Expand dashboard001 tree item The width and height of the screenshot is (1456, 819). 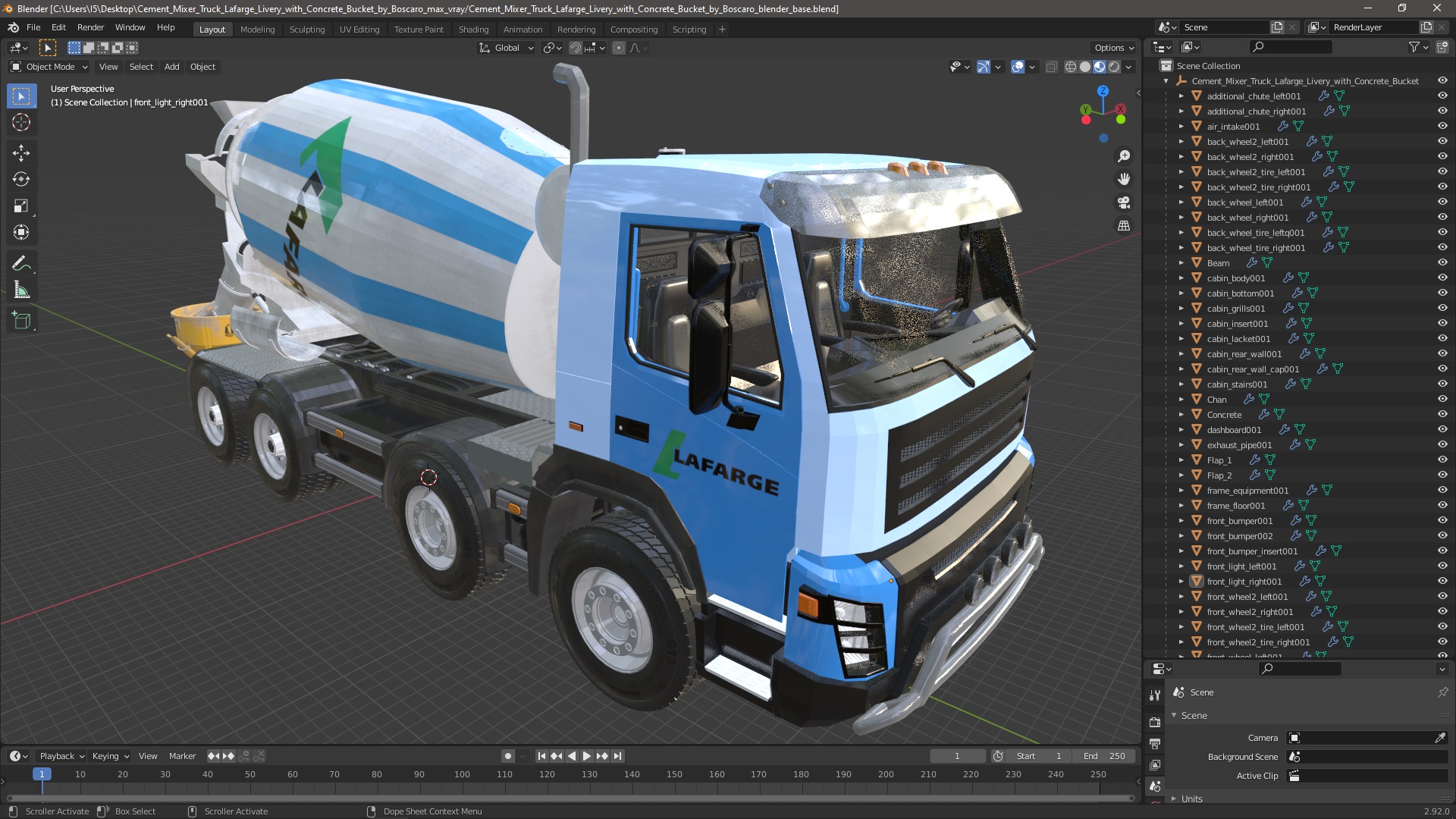[x=1181, y=430]
